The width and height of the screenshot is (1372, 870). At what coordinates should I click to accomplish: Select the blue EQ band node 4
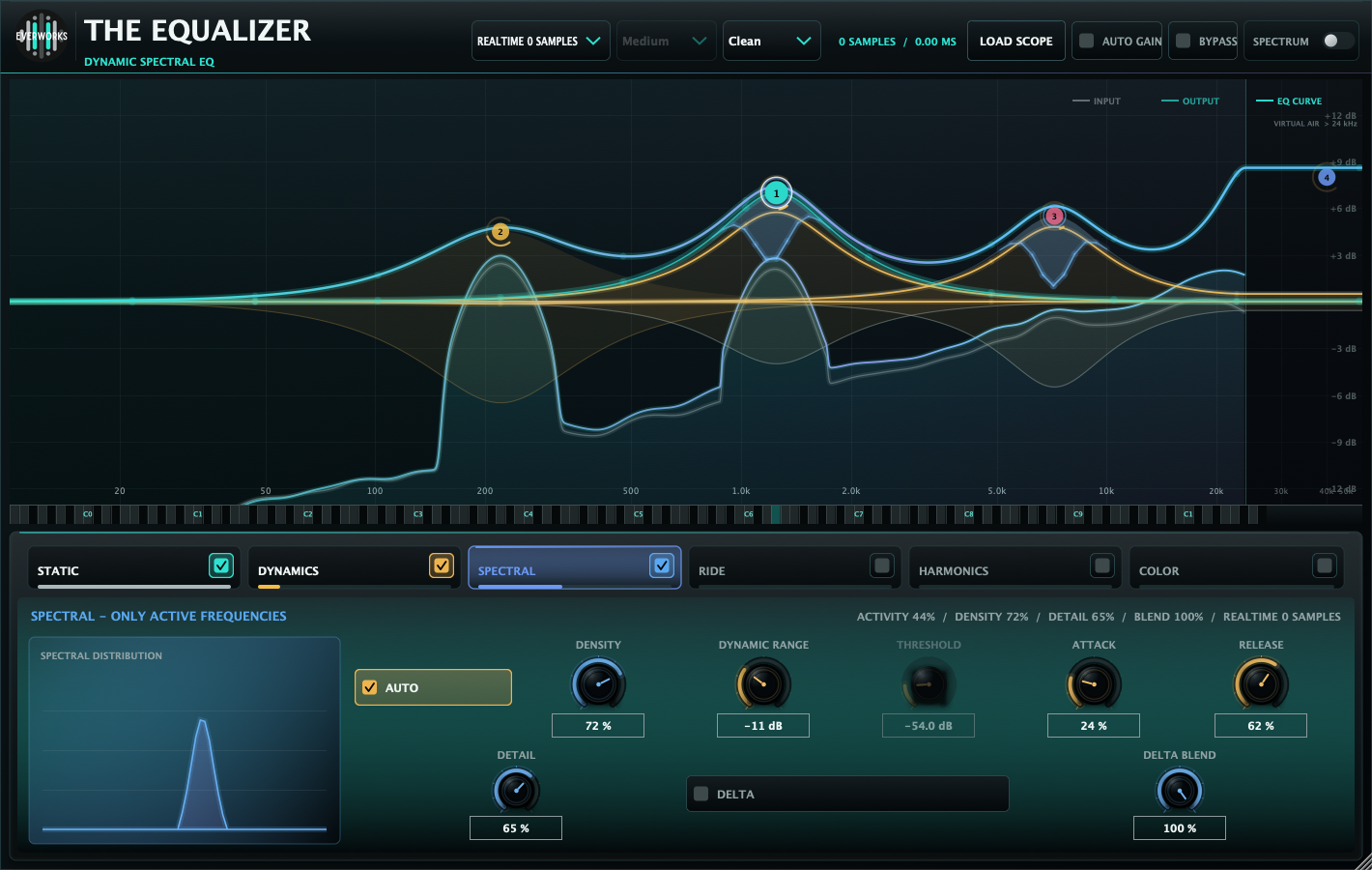coord(1327,177)
